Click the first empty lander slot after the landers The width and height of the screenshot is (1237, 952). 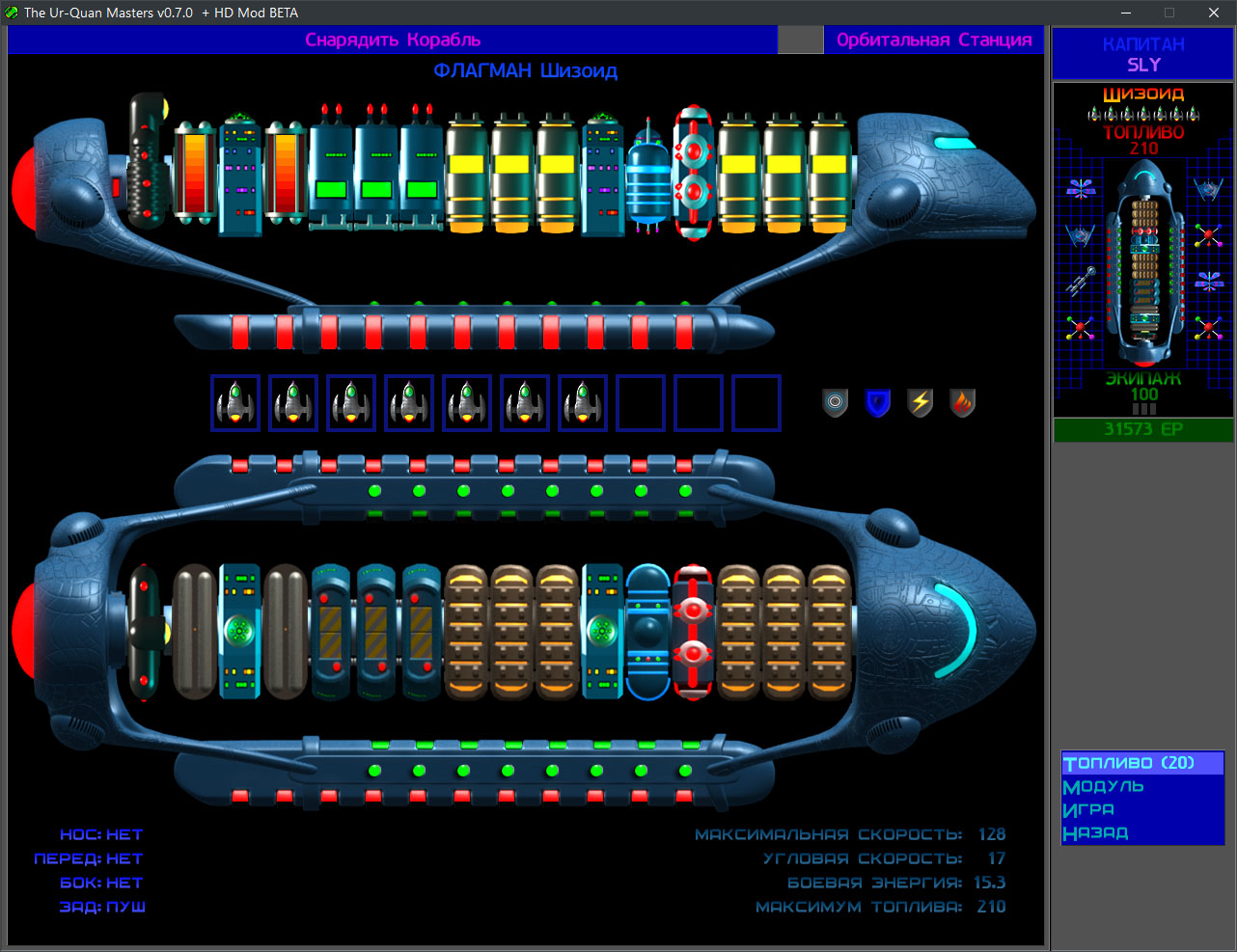pyautogui.click(x=641, y=402)
